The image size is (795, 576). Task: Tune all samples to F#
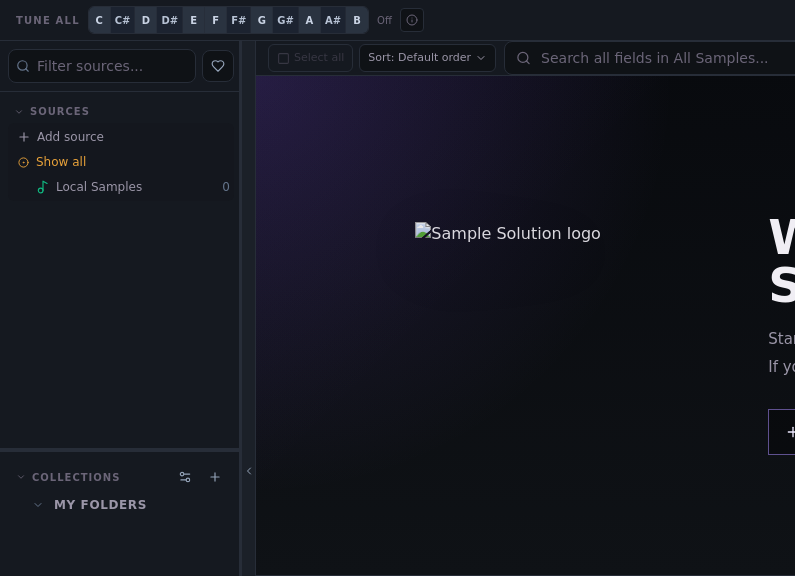point(238,20)
